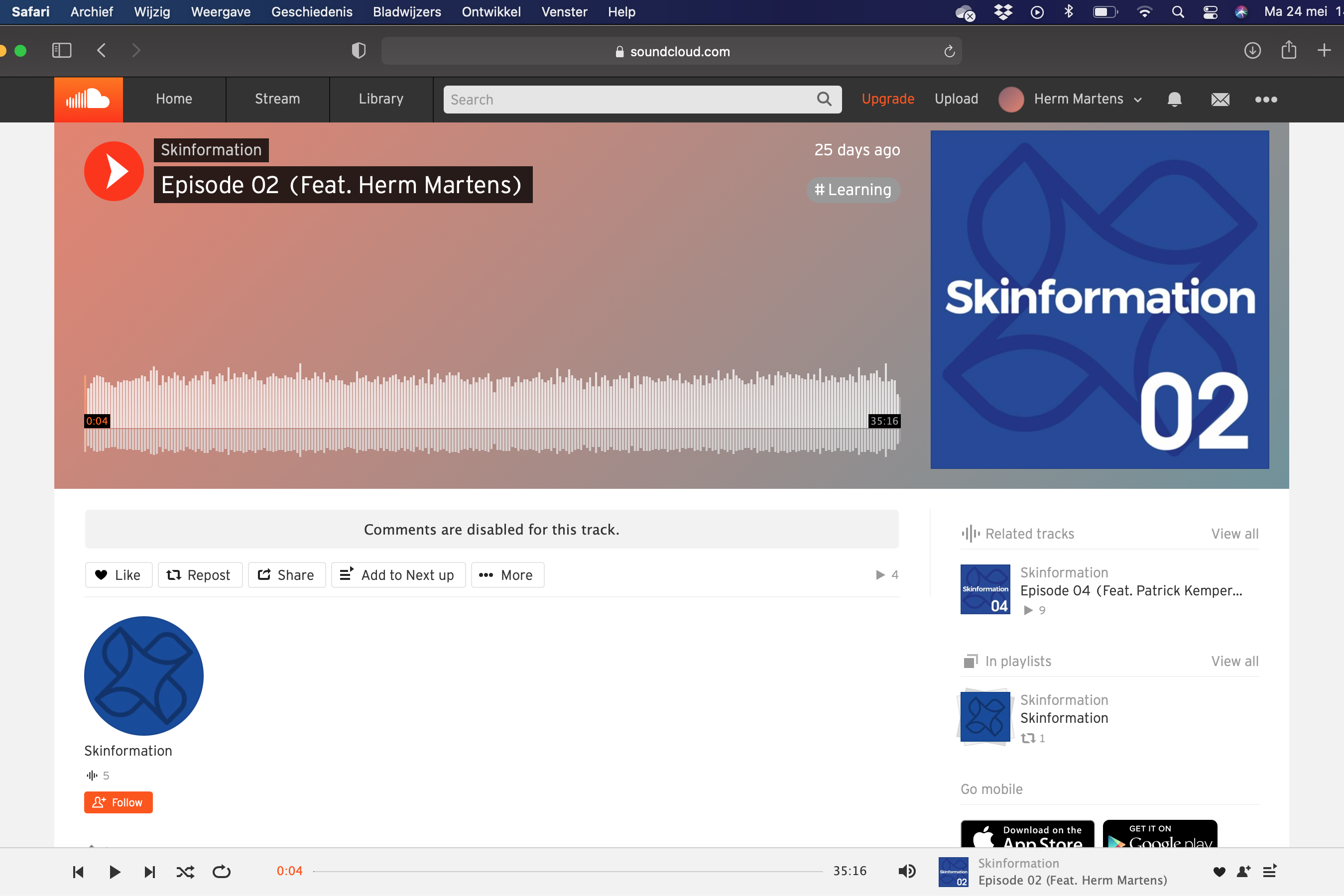
Task: Open the Geschiedenis menu in the menu bar
Action: point(312,12)
